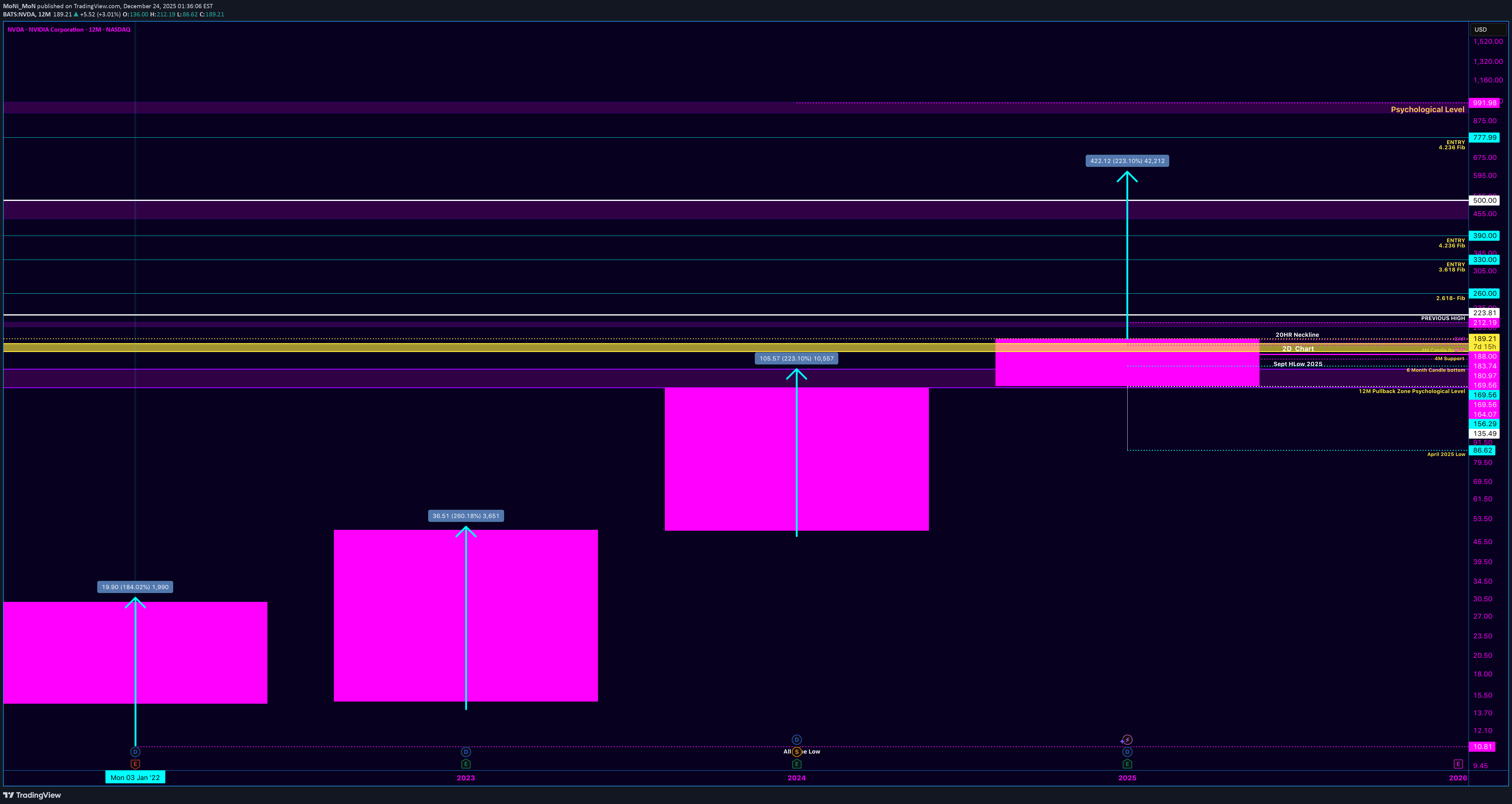Click the 2024 label on time axis

[796, 778]
